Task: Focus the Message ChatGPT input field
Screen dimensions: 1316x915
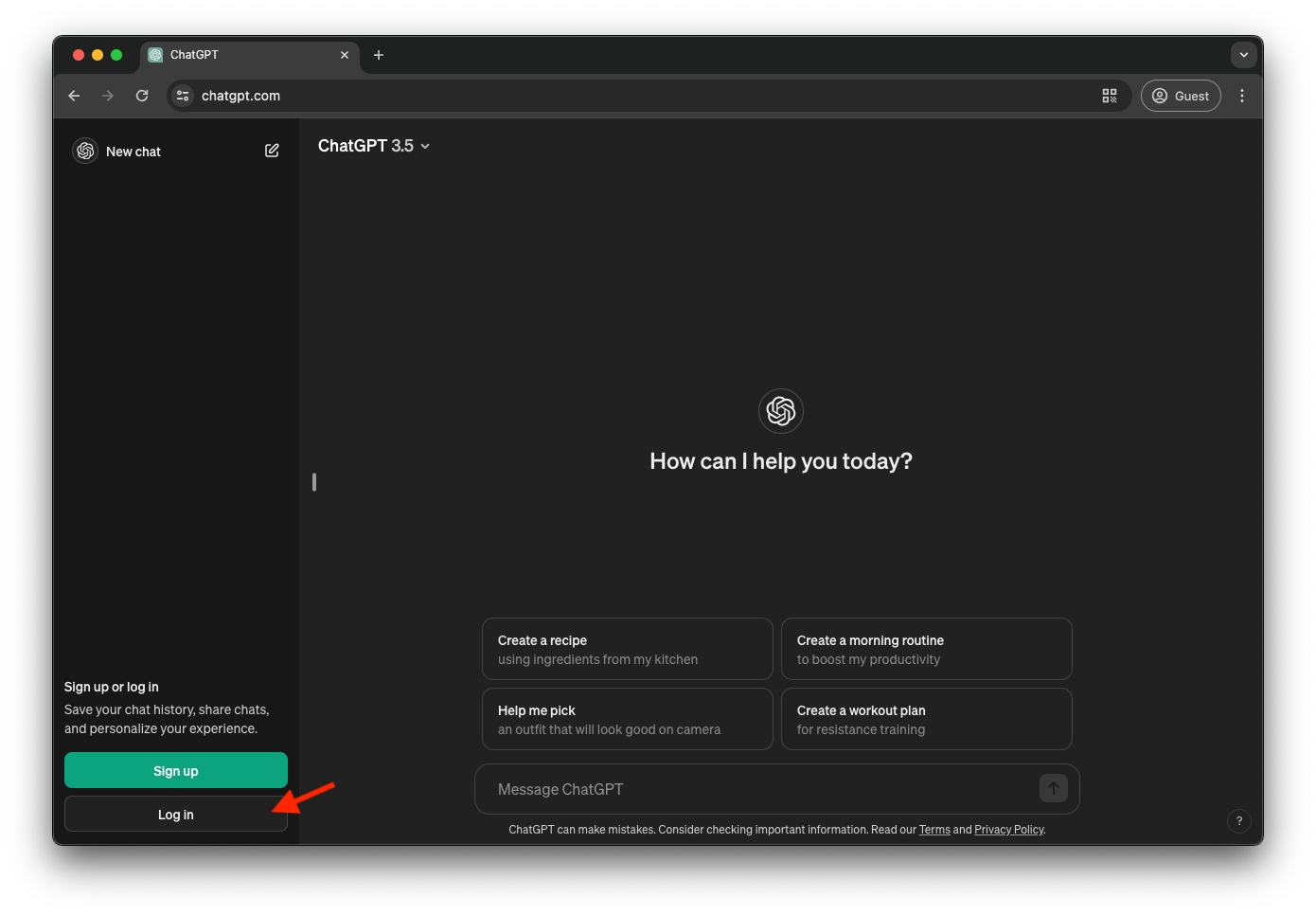Action: coord(757,789)
